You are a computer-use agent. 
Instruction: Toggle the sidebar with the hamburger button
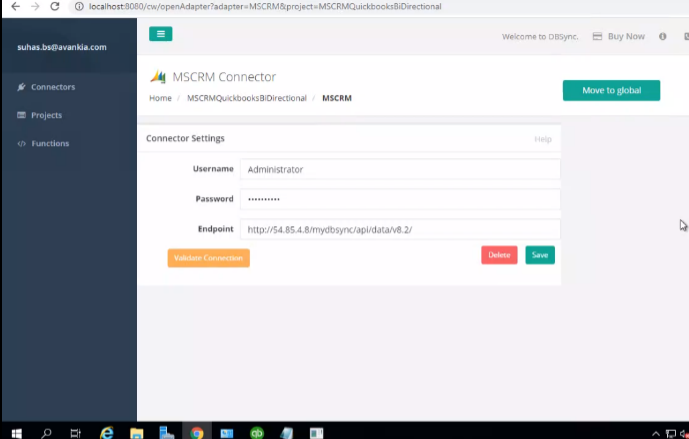[x=160, y=34]
